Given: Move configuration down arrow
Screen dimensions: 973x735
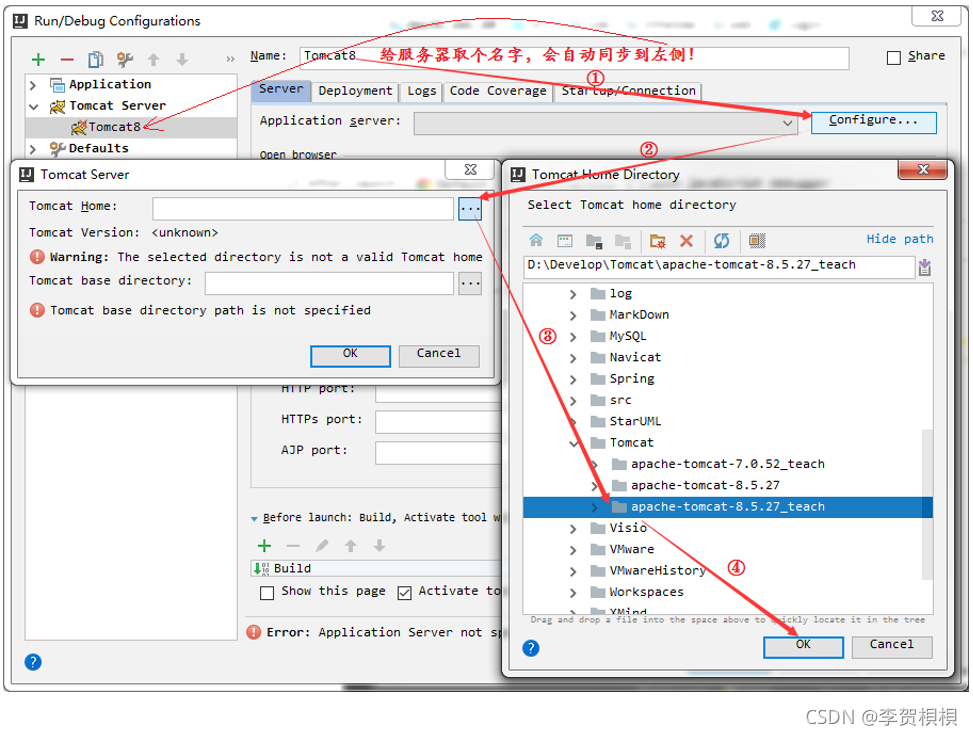Looking at the screenshot, I should [x=182, y=60].
